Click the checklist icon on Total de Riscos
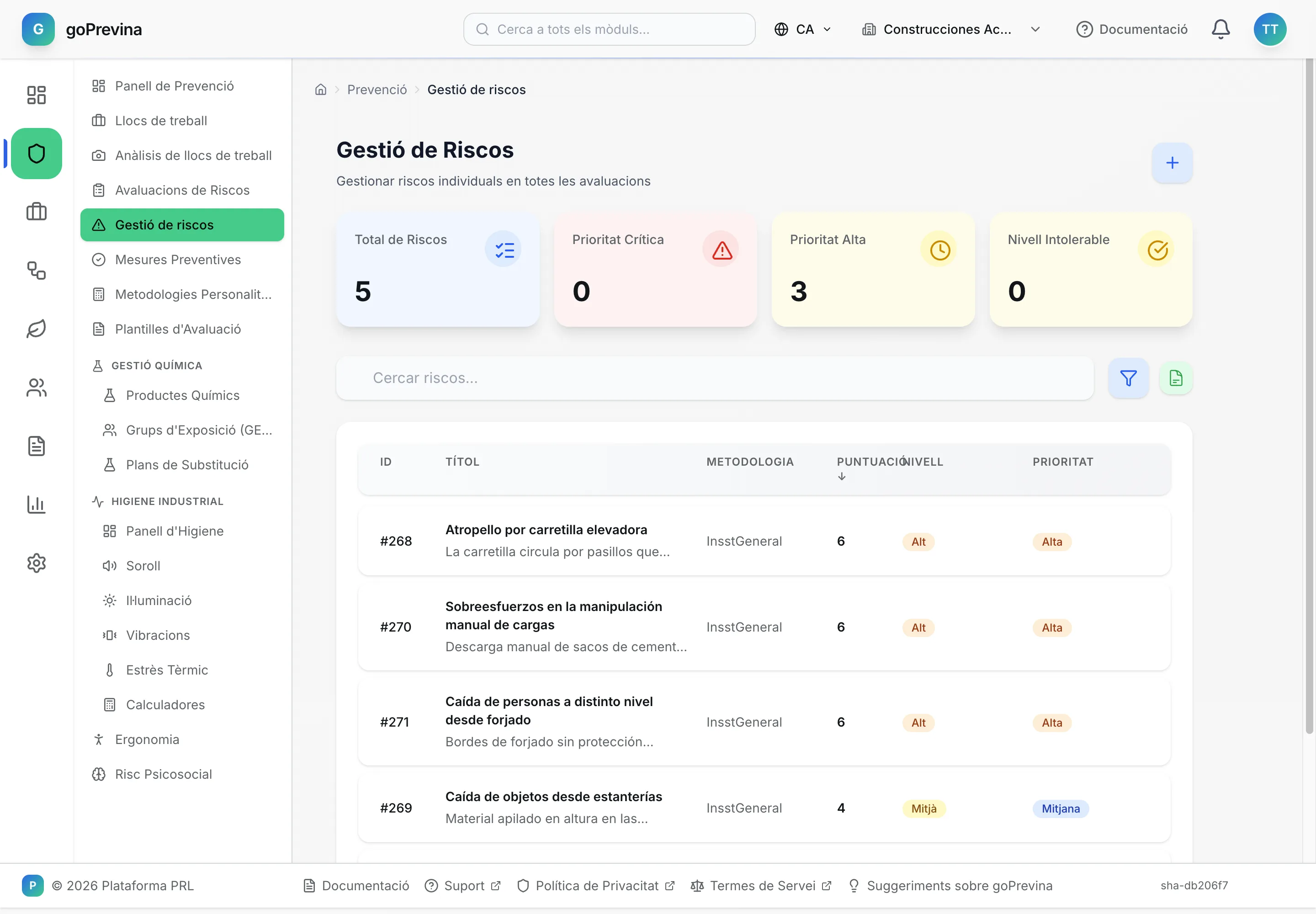Image resolution: width=1316 pixels, height=914 pixels. [504, 249]
